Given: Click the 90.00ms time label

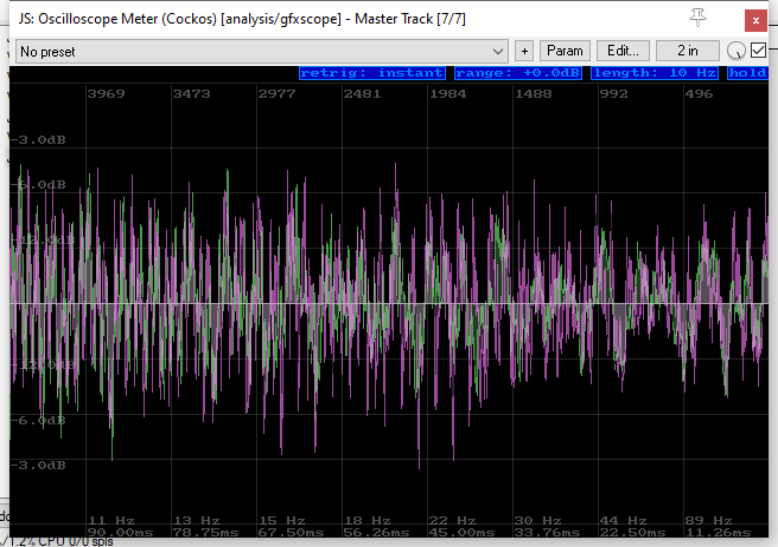Looking at the screenshot, I should point(121,533).
